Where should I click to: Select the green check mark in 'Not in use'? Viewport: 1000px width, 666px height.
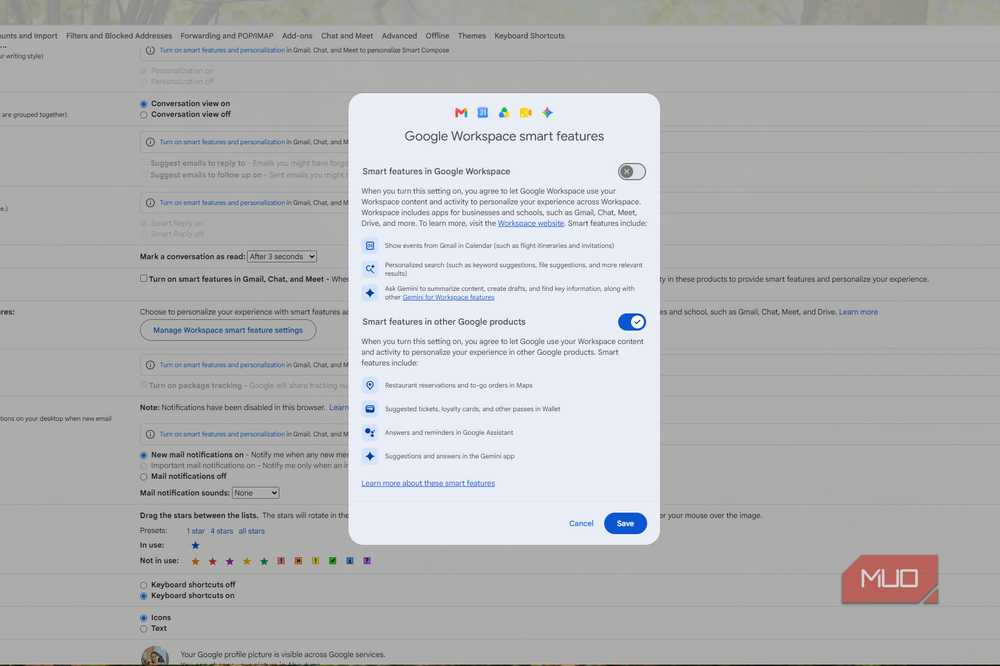pos(332,561)
